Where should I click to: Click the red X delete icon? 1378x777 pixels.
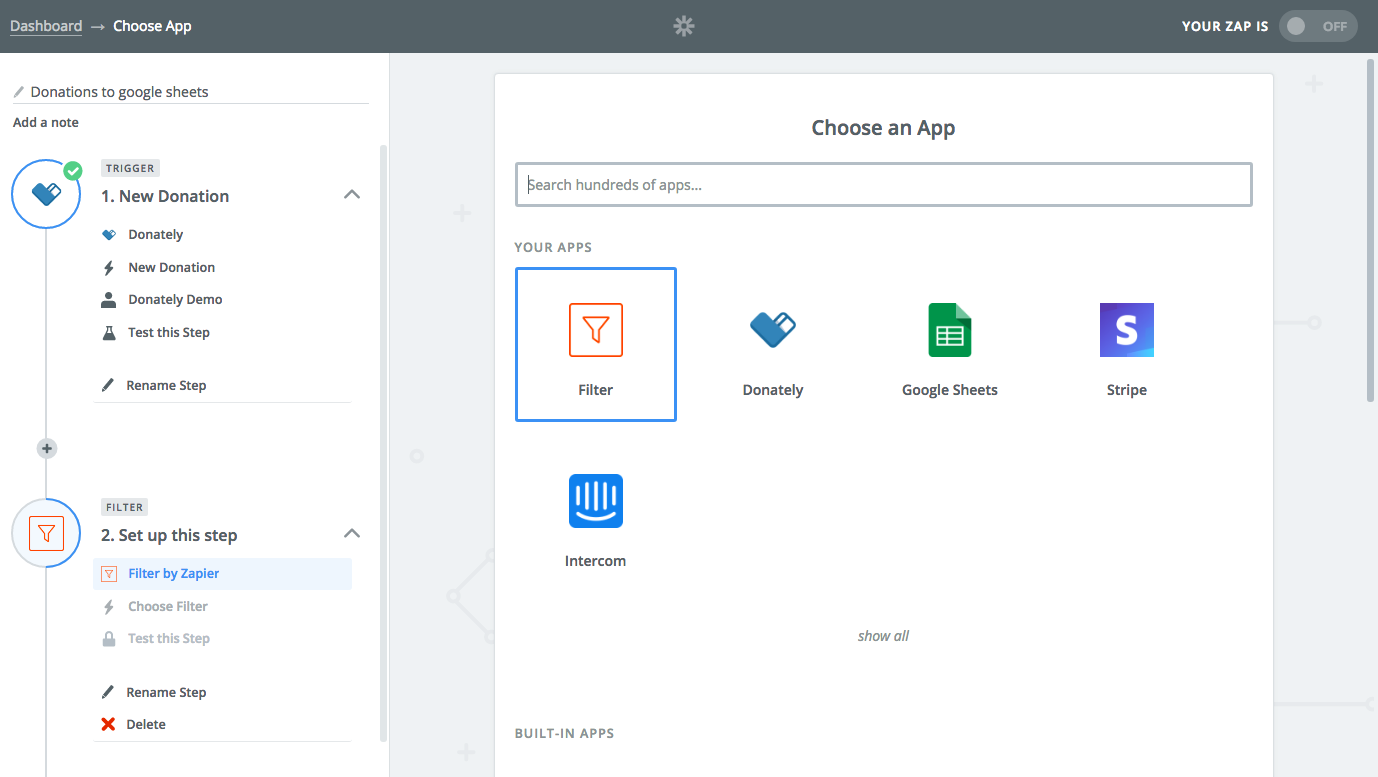coord(108,724)
